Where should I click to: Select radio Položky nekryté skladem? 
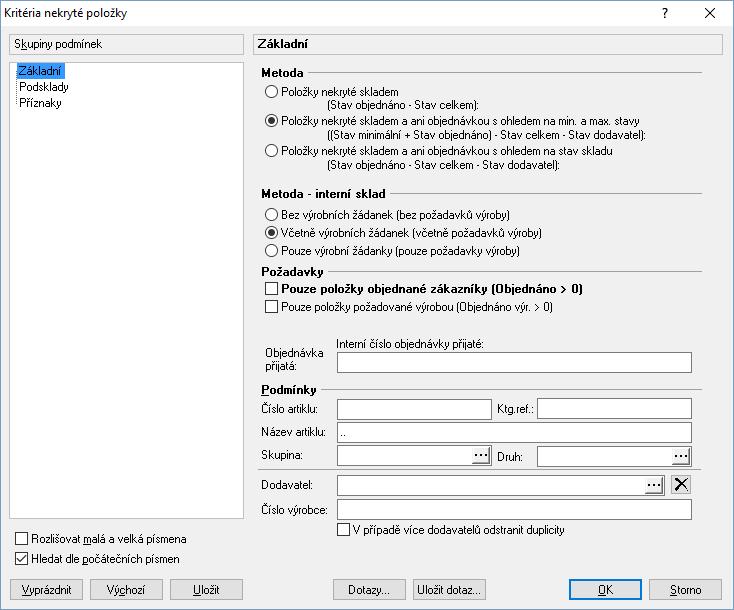point(272,92)
